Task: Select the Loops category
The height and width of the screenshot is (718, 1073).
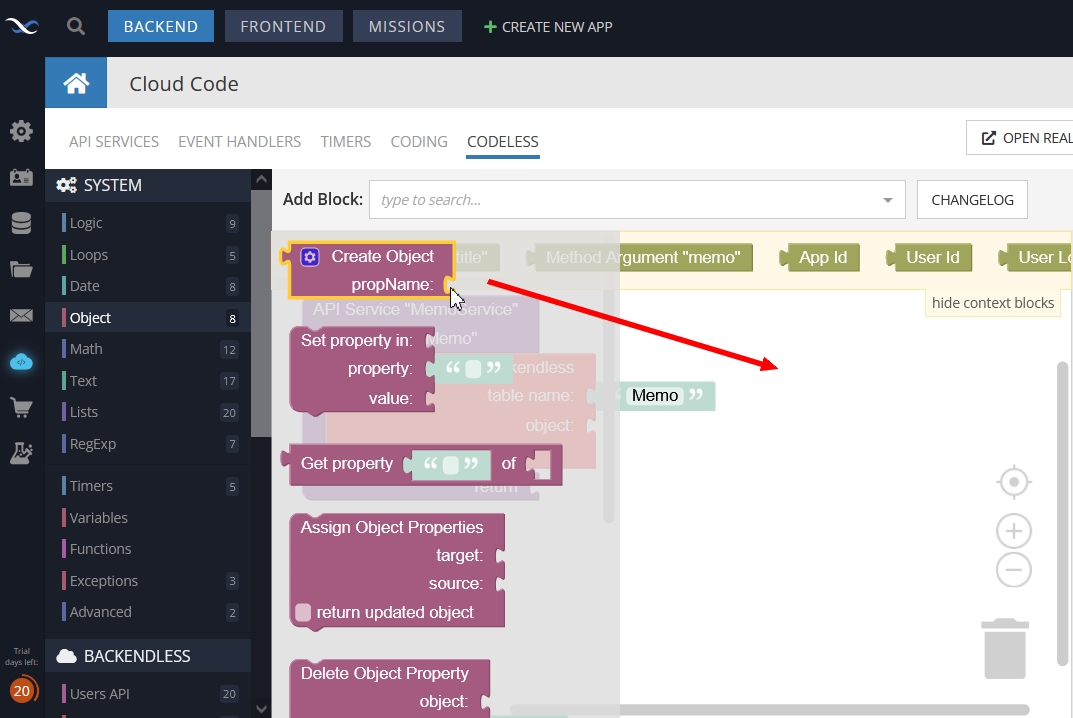Action: pyautogui.click(x=148, y=255)
